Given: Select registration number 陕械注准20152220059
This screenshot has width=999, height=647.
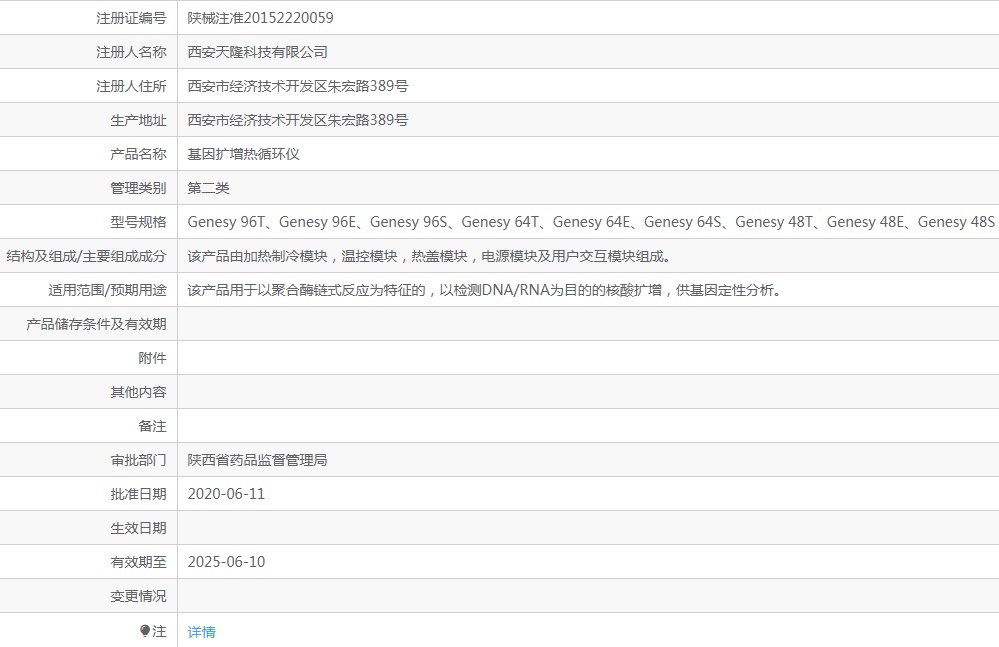Looking at the screenshot, I should 260,18.
